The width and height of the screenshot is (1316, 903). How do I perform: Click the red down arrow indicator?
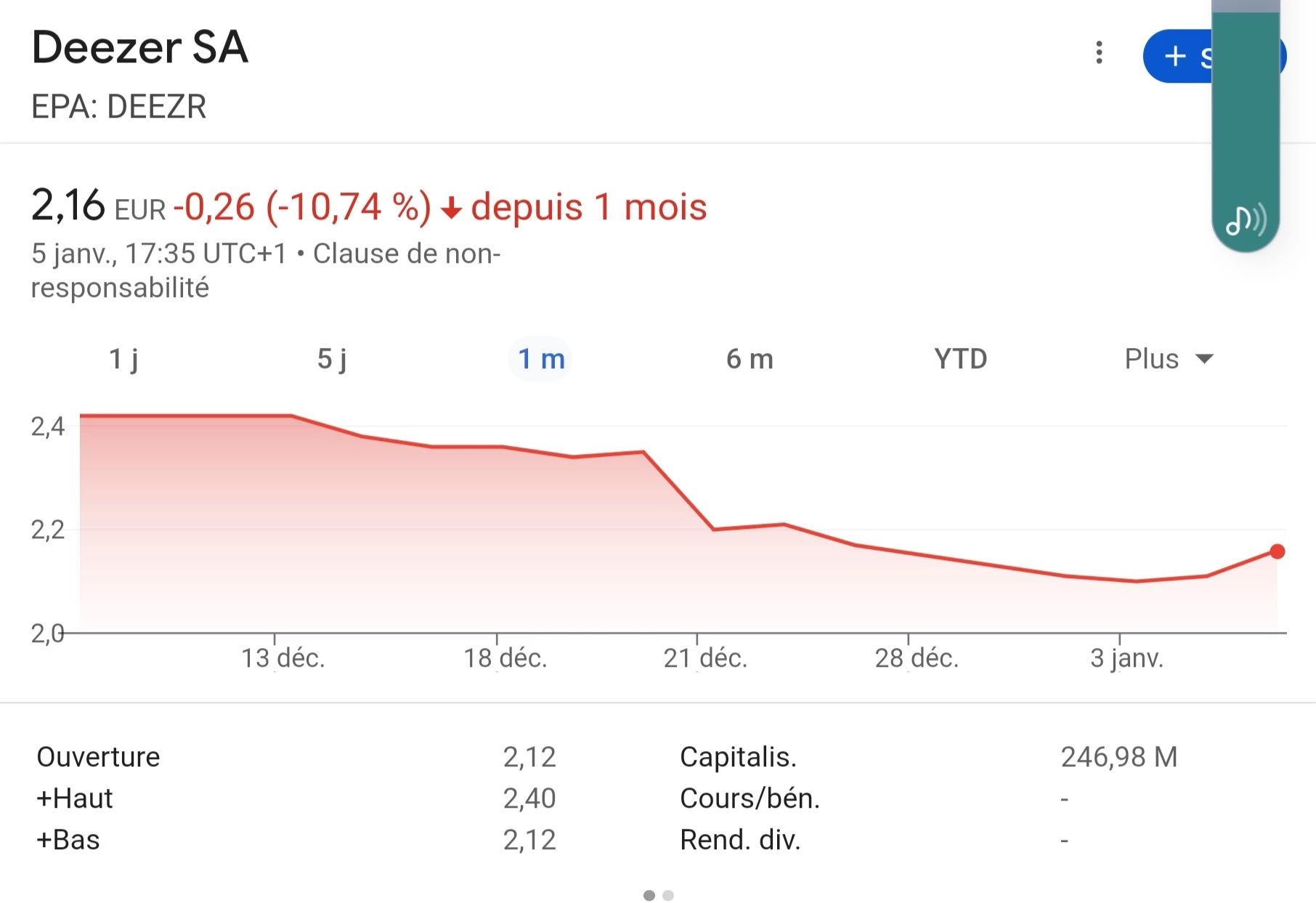coord(451,208)
